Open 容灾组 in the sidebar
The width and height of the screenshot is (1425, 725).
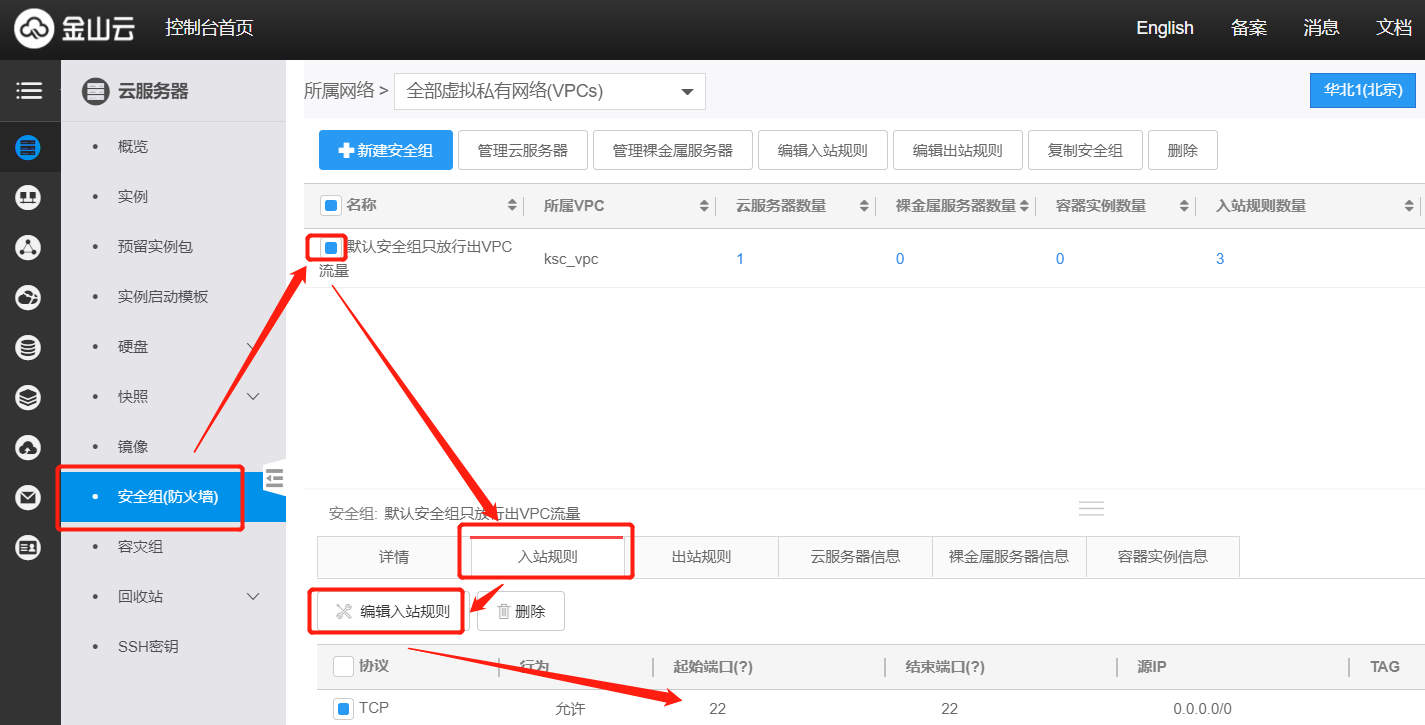tap(140, 547)
